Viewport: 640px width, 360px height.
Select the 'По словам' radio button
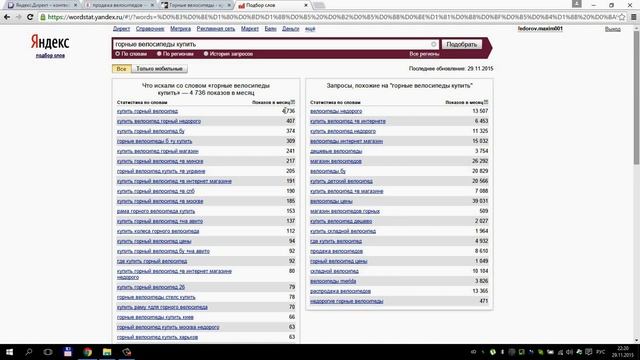[118, 54]
